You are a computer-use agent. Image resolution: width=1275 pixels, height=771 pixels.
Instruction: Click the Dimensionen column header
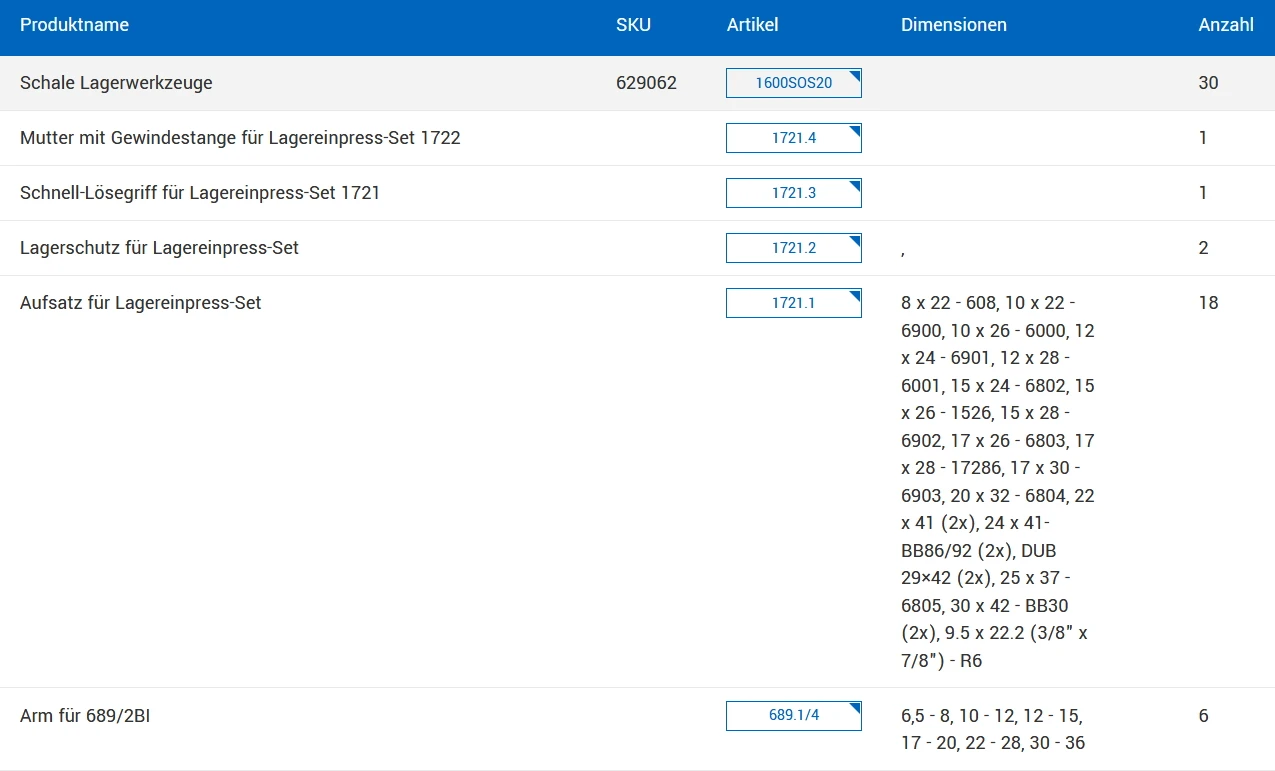pyautogui.click(x=953, y=25)
